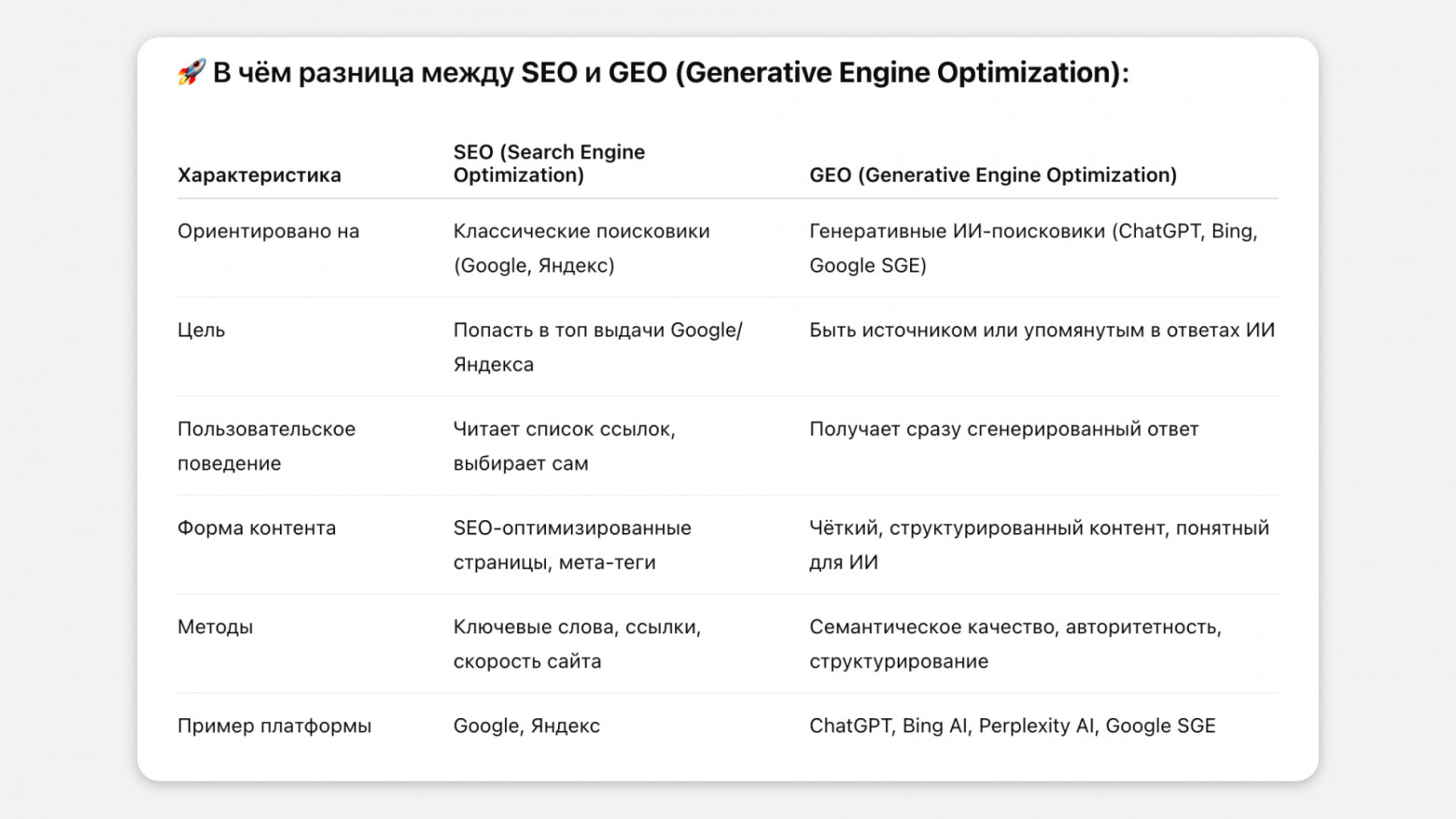Image resolution: width=1456 pixels, height=819 pixels.
Task: Click the 'Получает сразу сгенерированный ответ' cell
Action: [1003, 429]
